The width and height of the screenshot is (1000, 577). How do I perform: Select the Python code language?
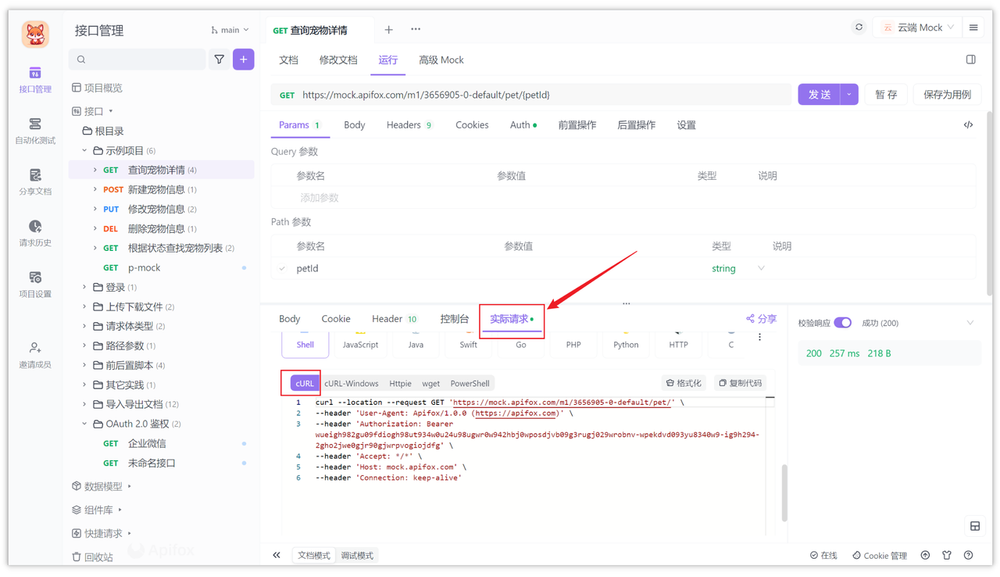pos(626,344)
